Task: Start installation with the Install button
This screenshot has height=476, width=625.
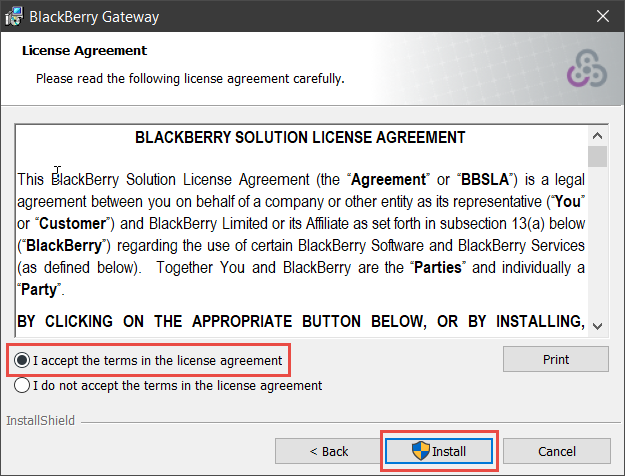Action: click(x=439, y=451)
